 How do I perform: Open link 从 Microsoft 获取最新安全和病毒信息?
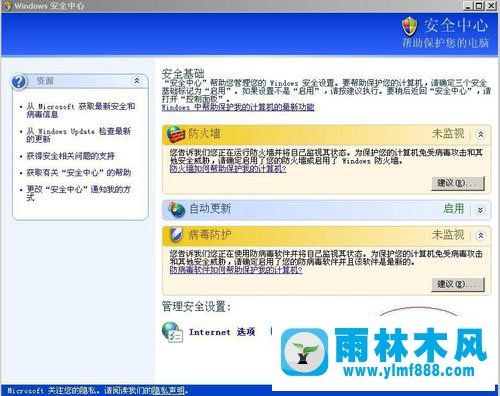(81, 110)
